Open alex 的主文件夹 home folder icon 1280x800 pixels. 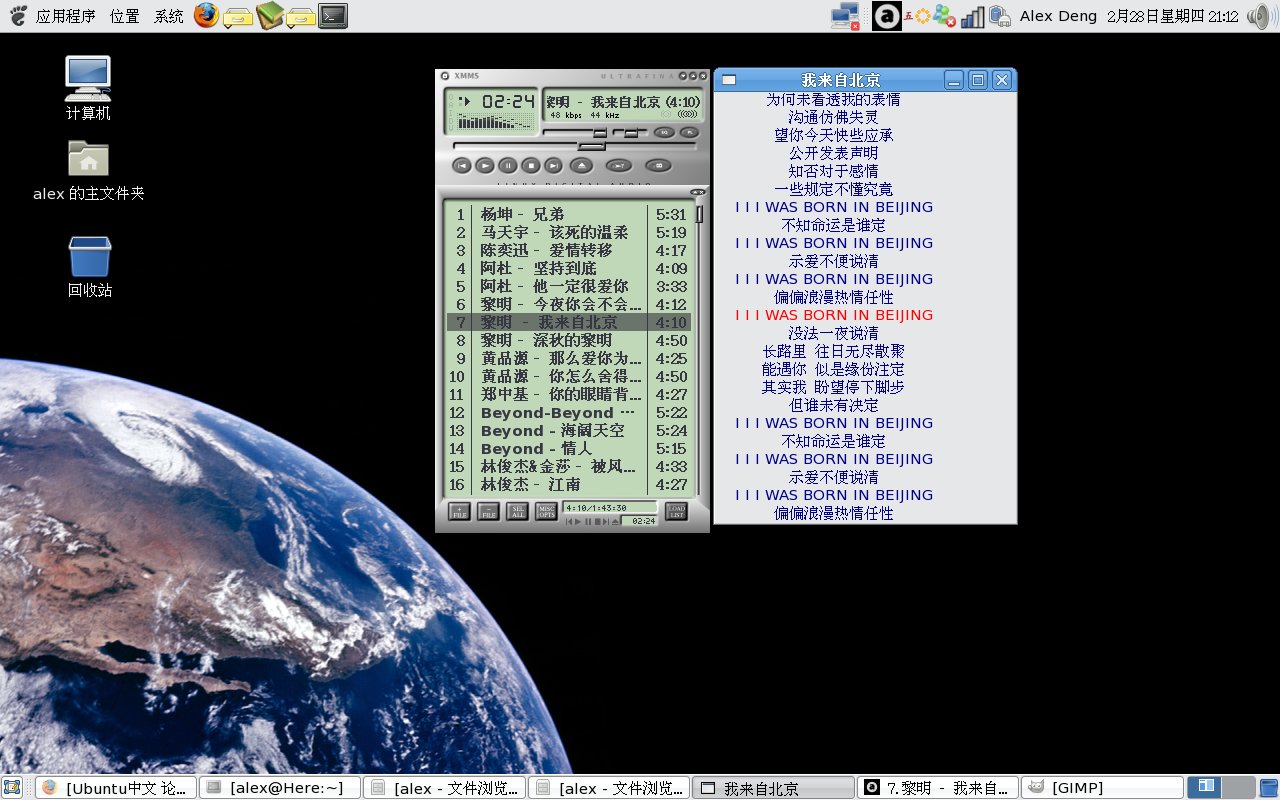[x=88, y=170]
